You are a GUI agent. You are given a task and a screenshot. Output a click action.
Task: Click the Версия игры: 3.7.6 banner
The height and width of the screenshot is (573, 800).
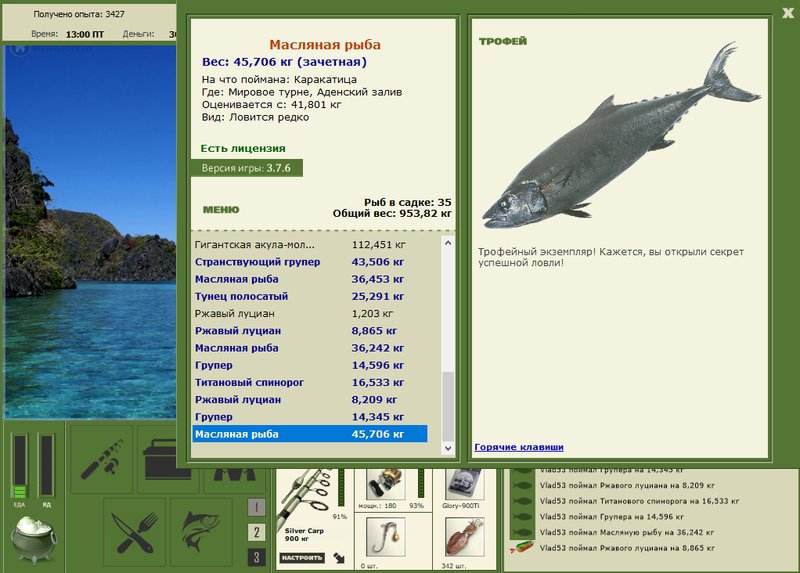246,168
